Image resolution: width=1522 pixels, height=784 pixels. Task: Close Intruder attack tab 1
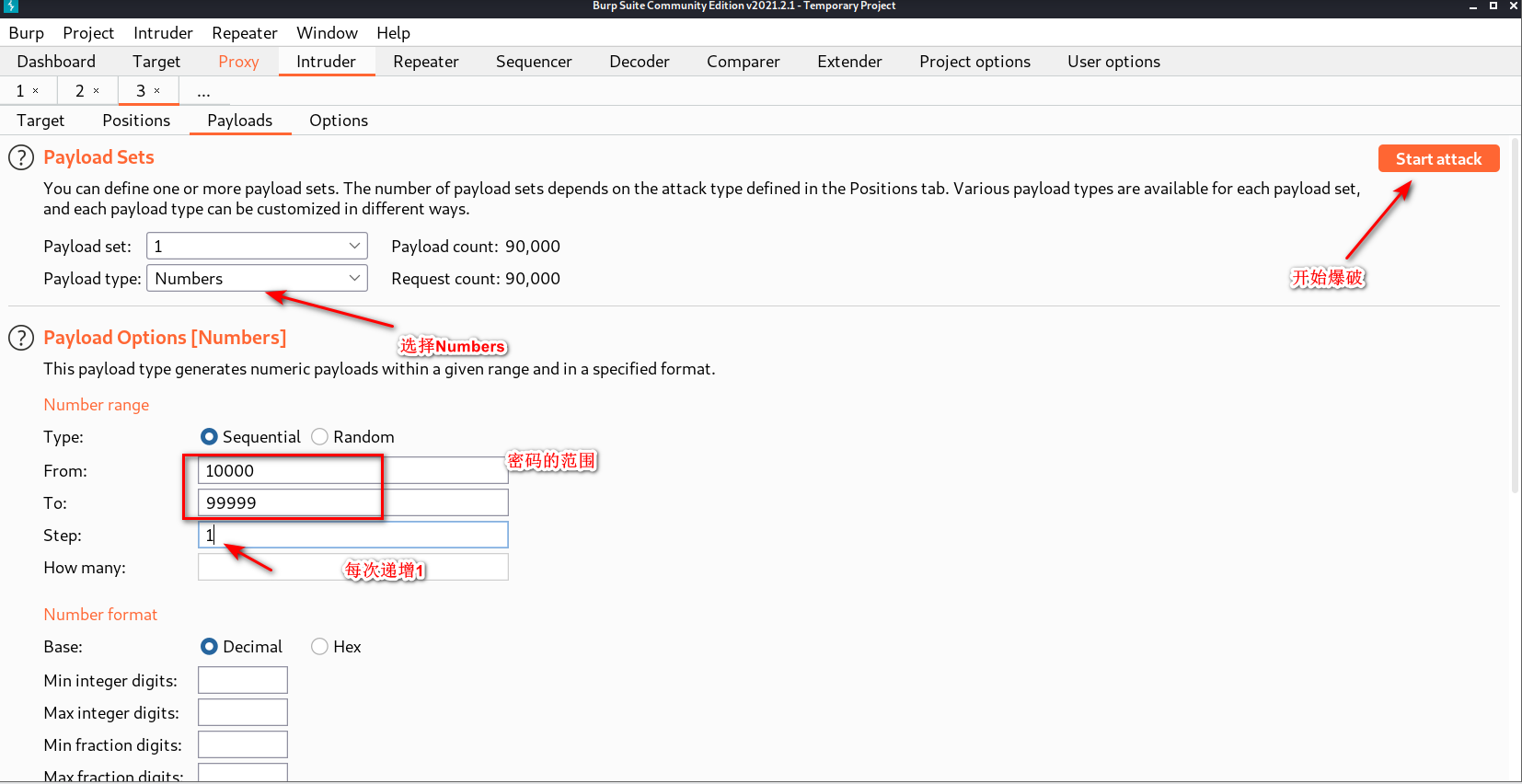point(36,91)
